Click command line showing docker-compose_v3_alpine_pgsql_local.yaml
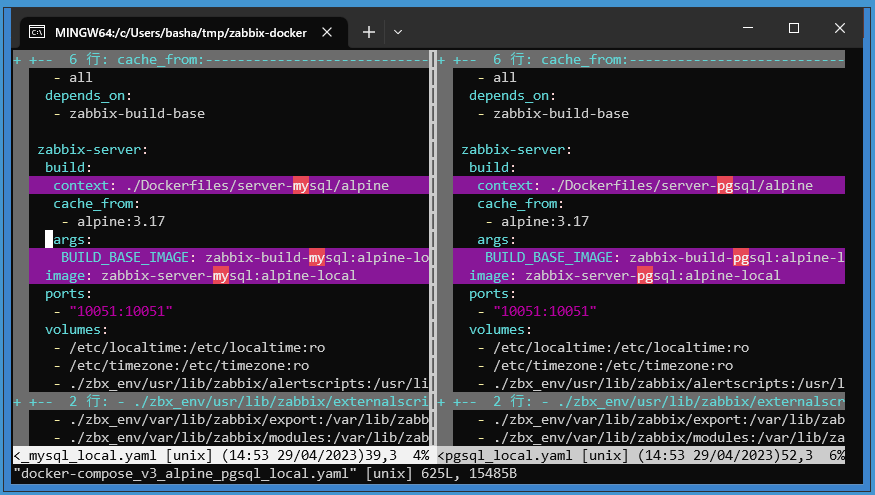875x495 pixels. [x=265, y=474]
